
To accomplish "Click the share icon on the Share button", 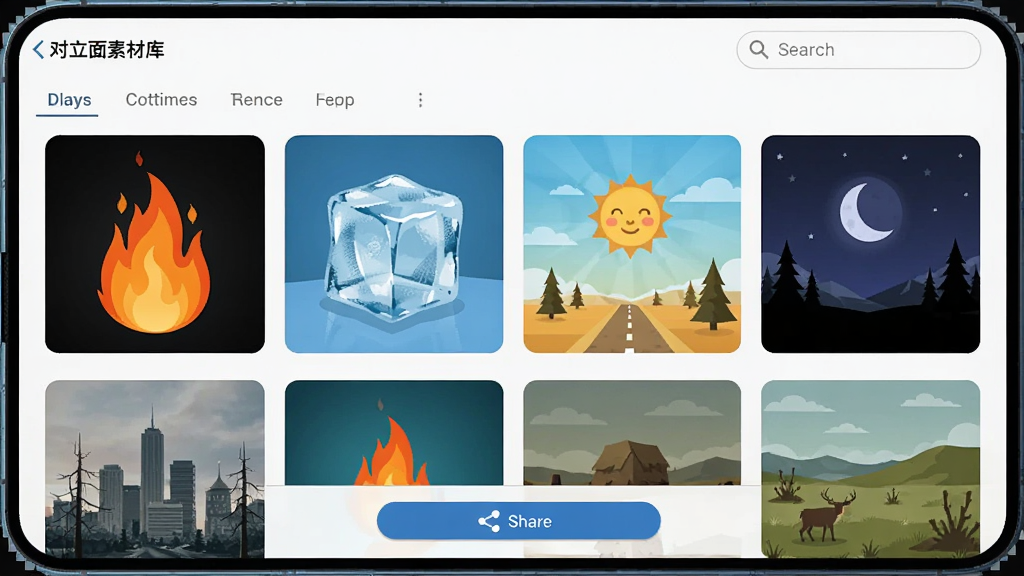I will coord(489,521).
